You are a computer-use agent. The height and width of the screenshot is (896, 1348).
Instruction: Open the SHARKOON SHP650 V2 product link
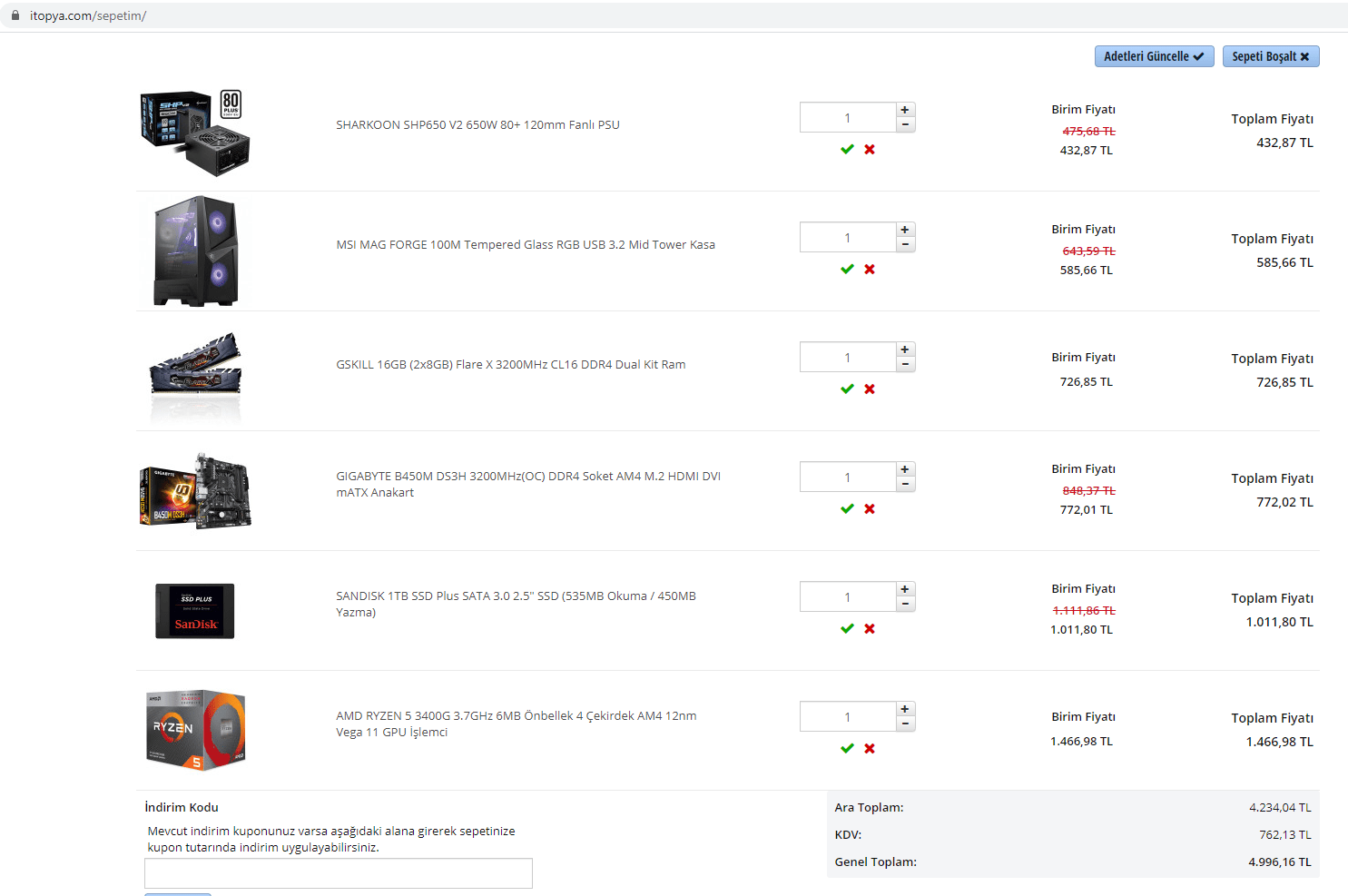tap(477, 124)
